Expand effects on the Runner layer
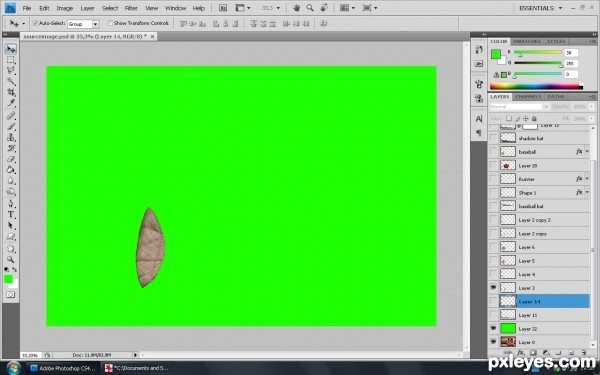The height and width of the screenshot is (375, 600). tap(587, 179)
